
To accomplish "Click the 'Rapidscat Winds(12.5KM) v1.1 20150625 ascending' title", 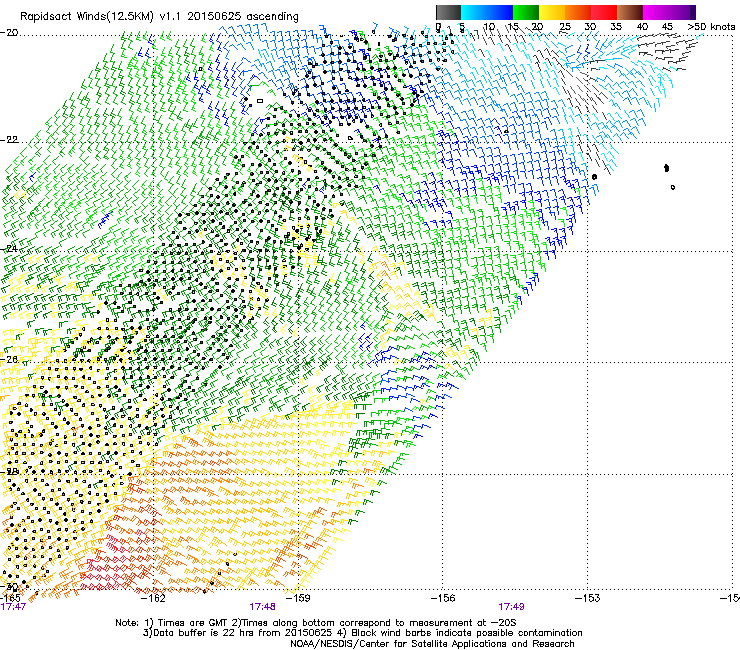I will (x=159, y=17).
